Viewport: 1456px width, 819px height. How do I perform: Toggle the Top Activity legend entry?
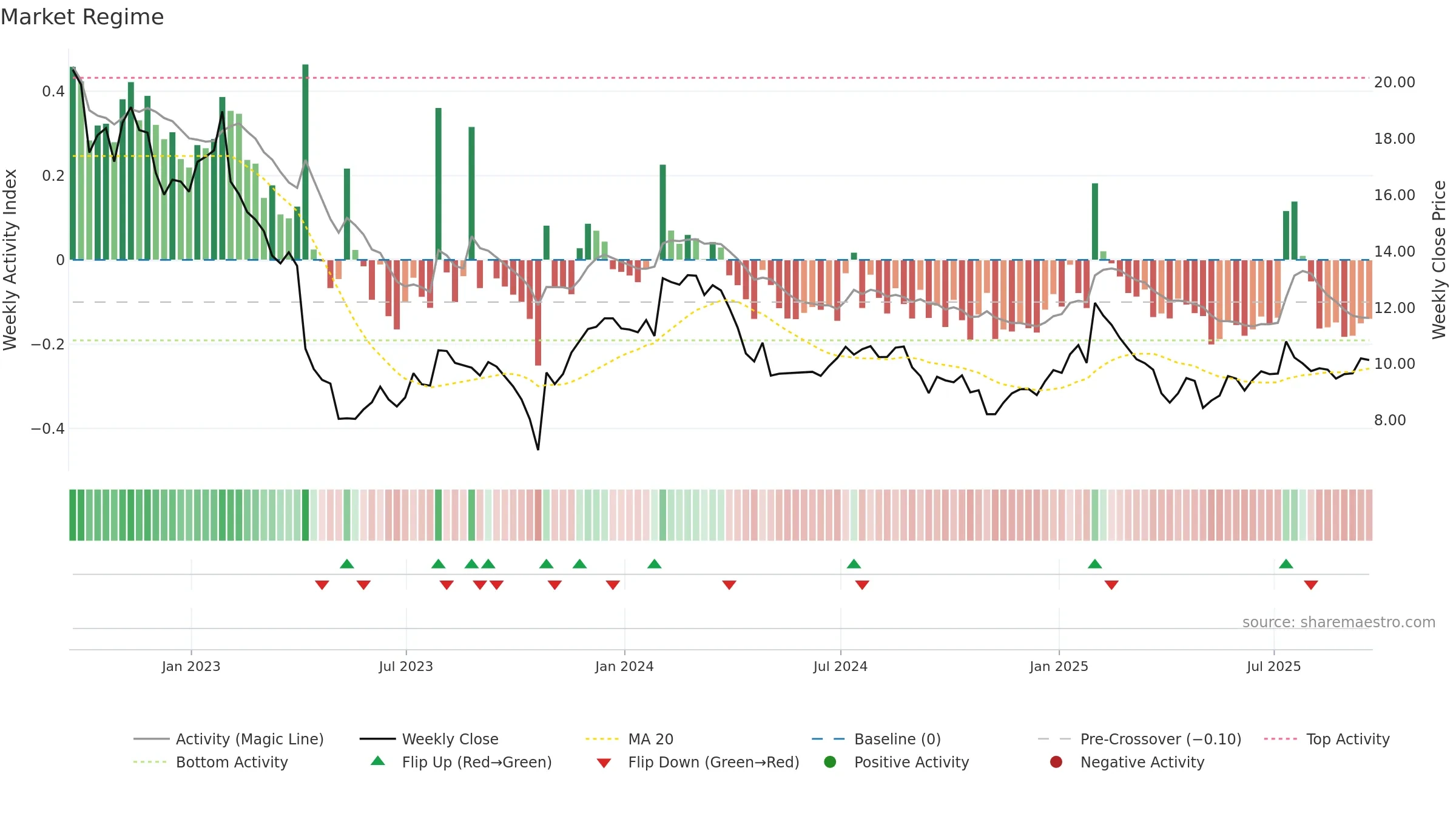pyautogui.click(x=1327, y=739)
